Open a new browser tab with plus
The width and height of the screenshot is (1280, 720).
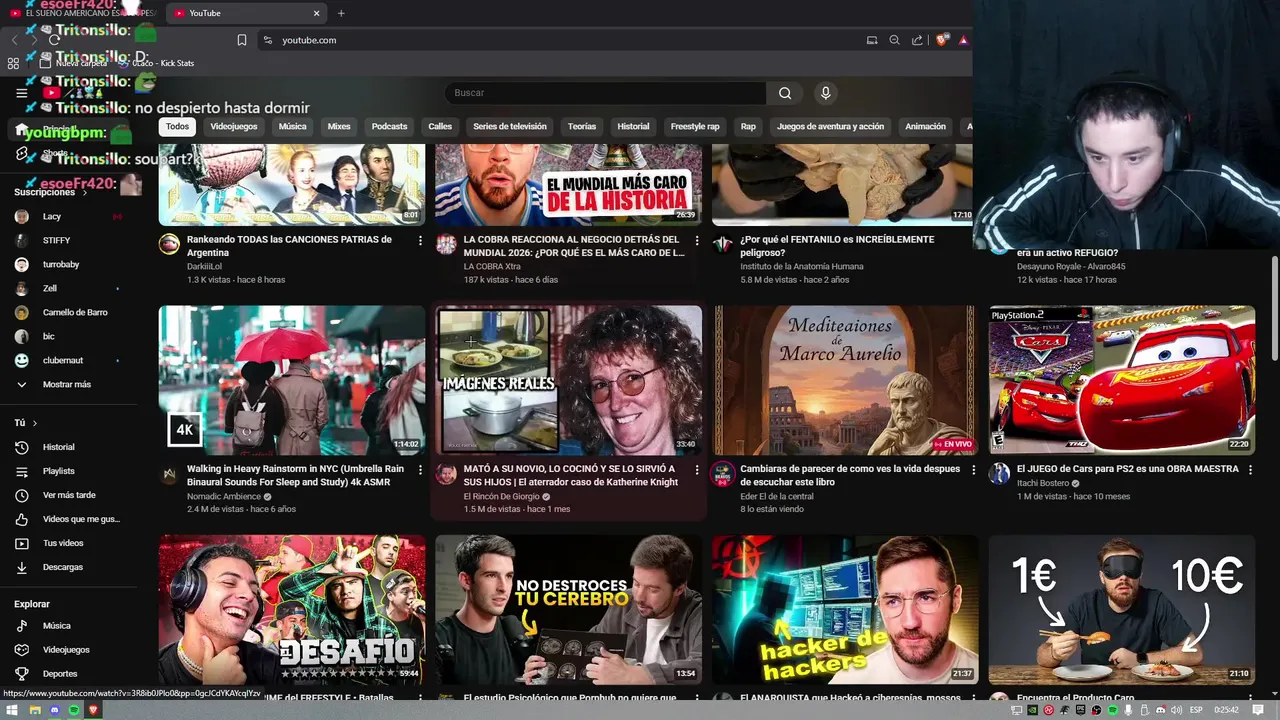tap(341, 13)
